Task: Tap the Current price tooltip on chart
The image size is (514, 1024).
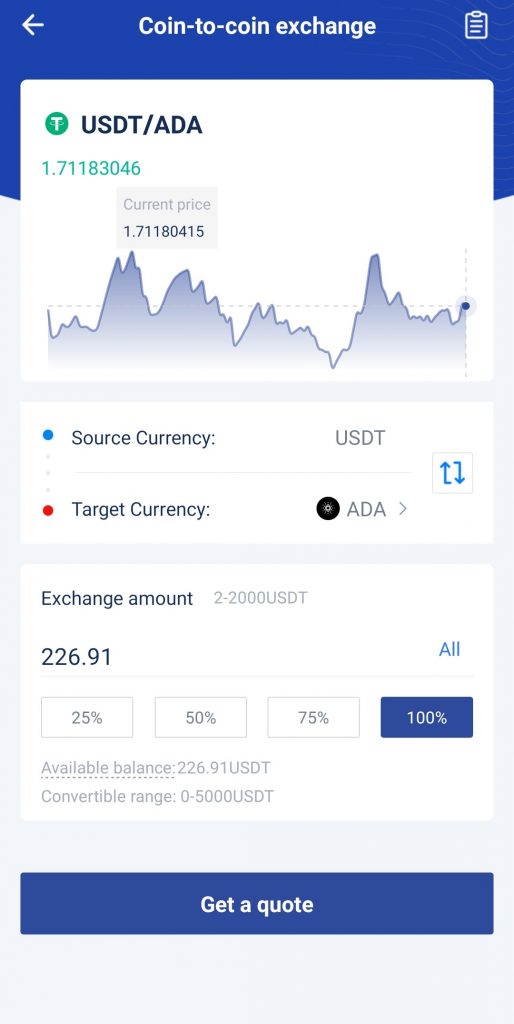Action: [x=167, y=218]
